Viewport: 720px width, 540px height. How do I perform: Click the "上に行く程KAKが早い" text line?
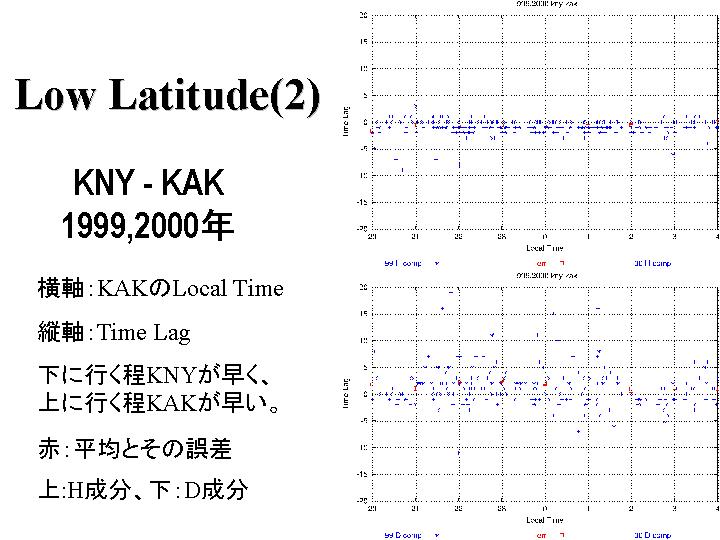point(157,404)
